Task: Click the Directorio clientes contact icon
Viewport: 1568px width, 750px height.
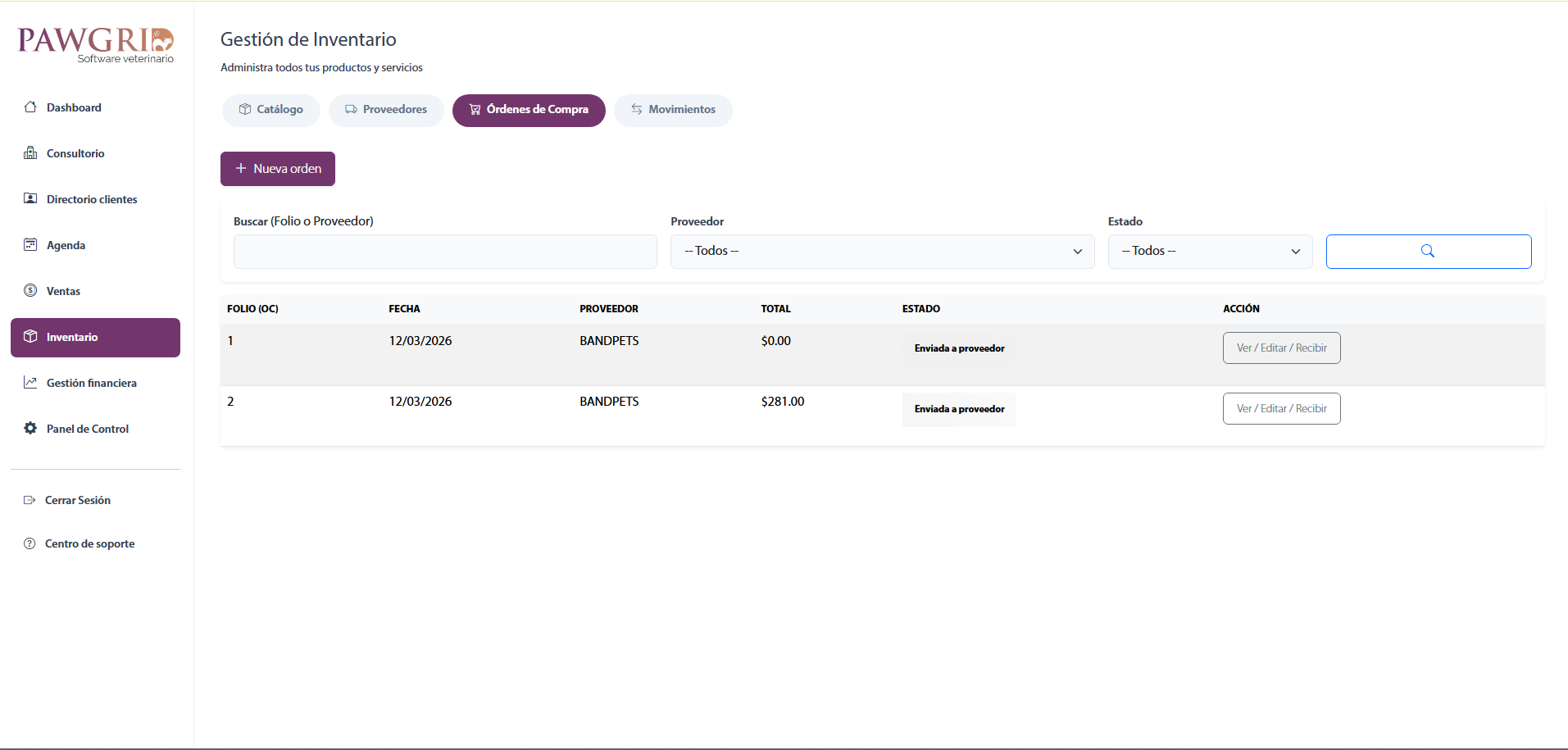Action: click(x=30, y=199)
